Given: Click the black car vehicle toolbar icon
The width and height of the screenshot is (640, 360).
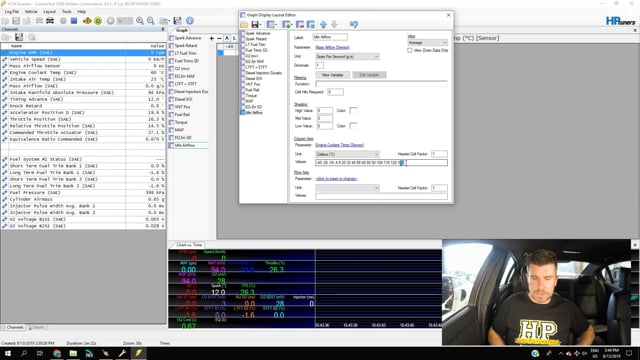Looking at the screenshot, I should 50,20.
